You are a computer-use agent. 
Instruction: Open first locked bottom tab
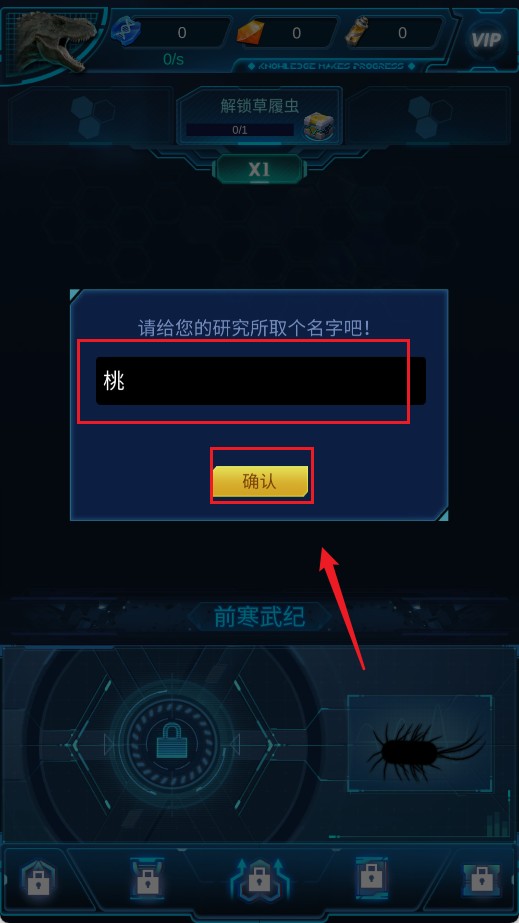click(x=39, y=882)
